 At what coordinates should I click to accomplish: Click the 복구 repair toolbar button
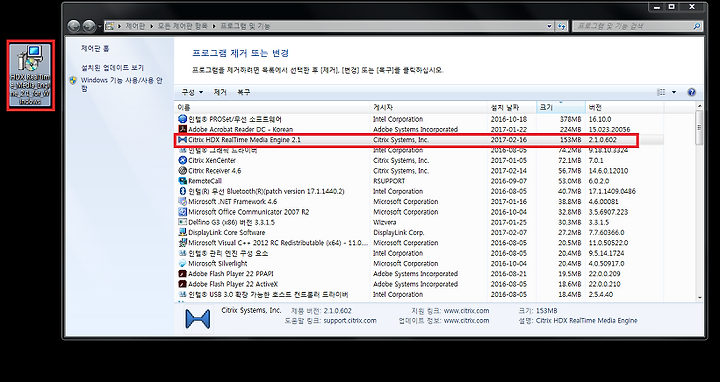click(244, 92)
